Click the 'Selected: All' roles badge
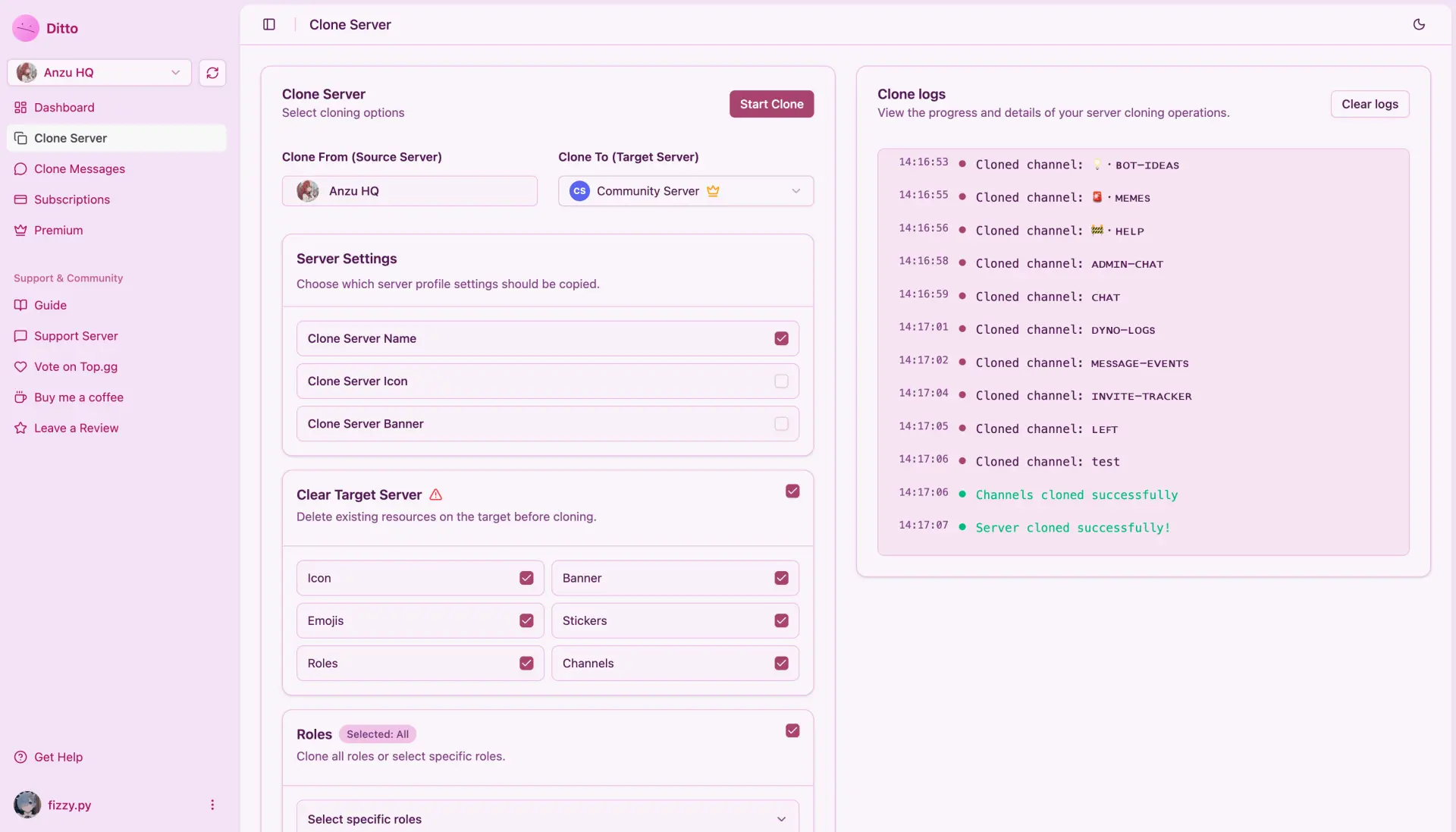Image resolution: width=1456 pixels, height=832 pixels. pos(377,734)
